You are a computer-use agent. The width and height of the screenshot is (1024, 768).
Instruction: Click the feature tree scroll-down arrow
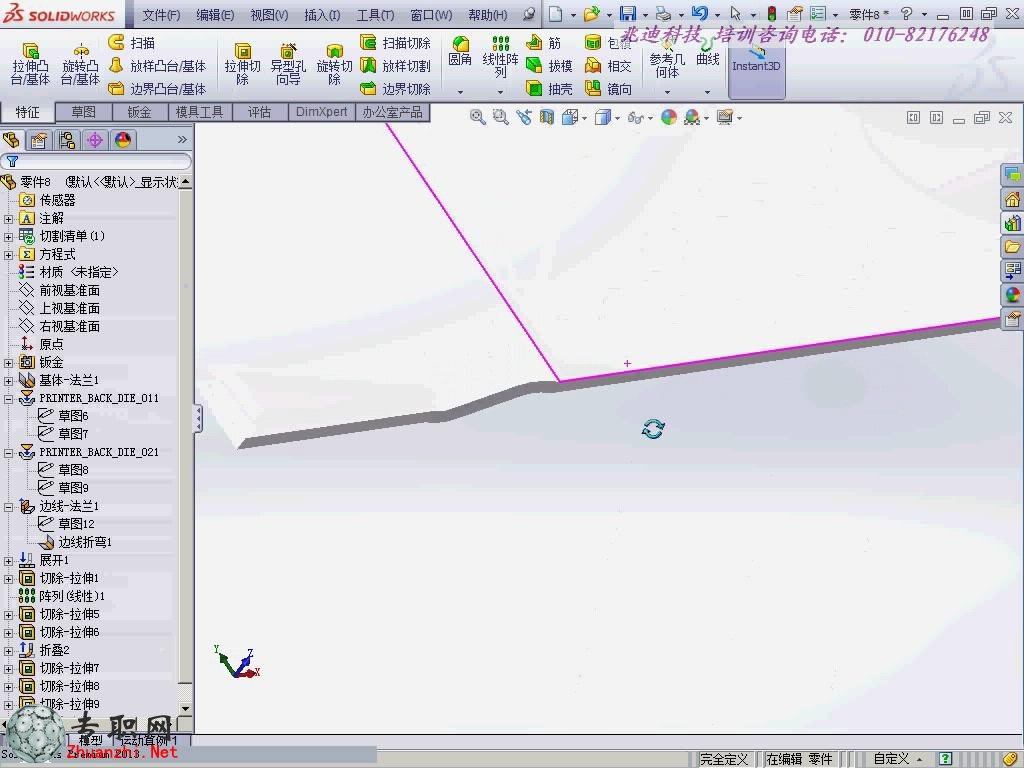click(185, 708)
